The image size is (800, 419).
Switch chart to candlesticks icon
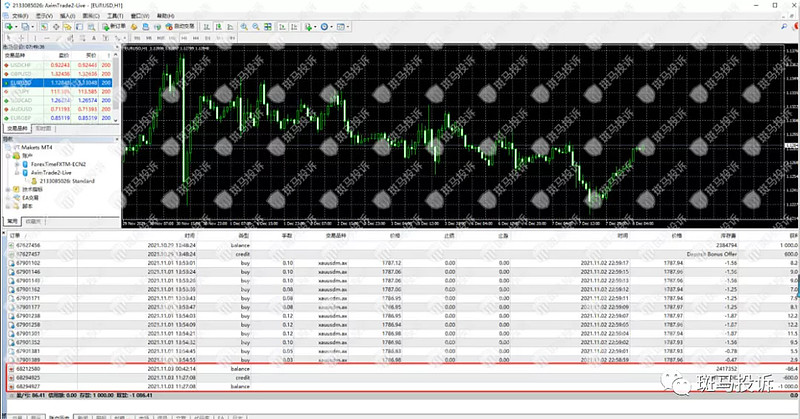(218, 27)
